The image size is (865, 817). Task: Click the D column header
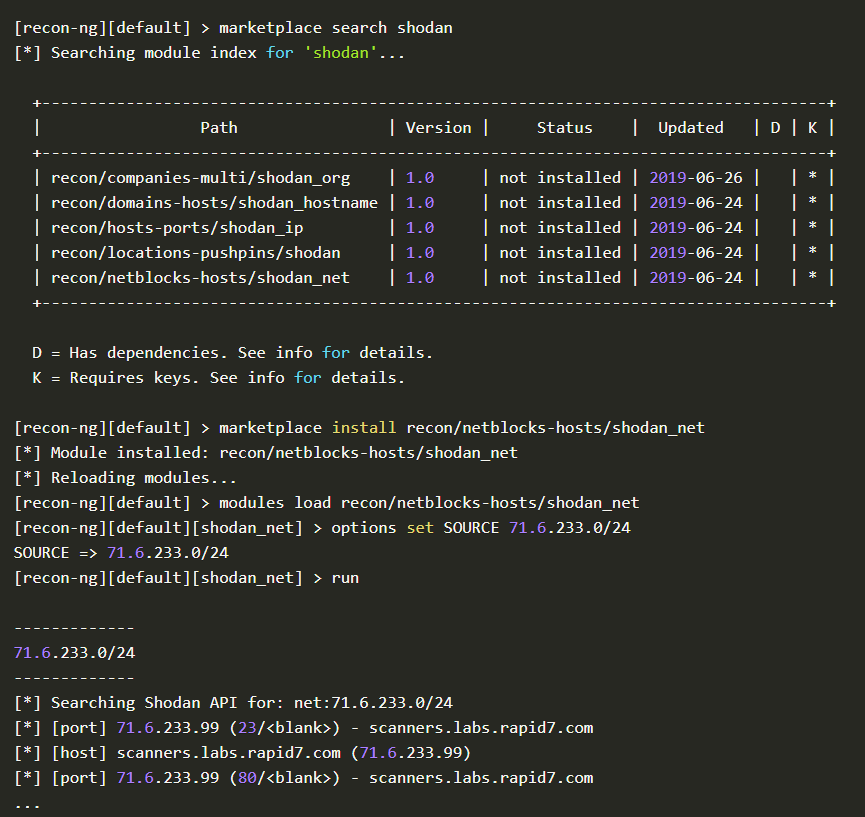(x=775, y=128)
